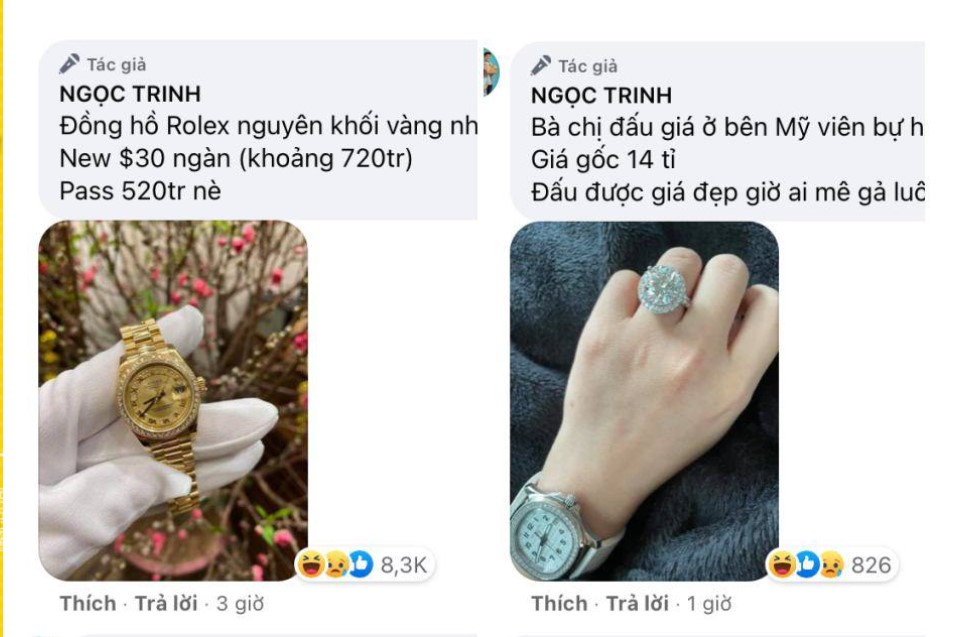Click the sad emoji reaction under the ring photo
This screenshot has height=637, width=966.
(x=831, y=564)
